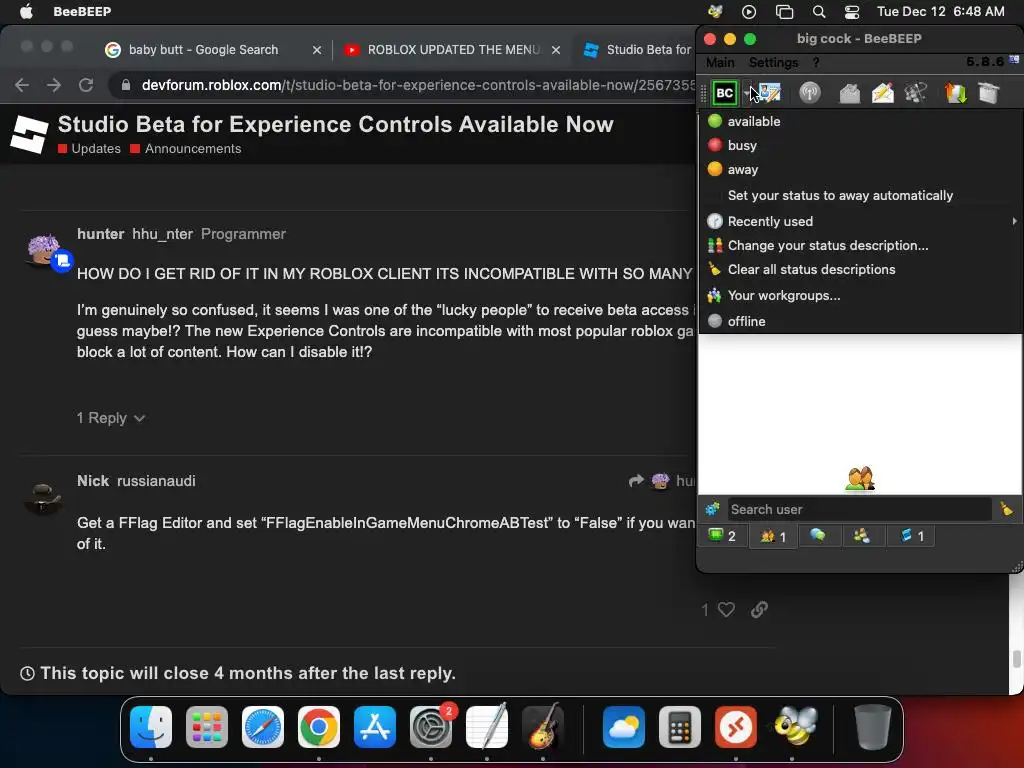
Task: Click the Roblox logo on DevForum
Action: coord(29,134)
